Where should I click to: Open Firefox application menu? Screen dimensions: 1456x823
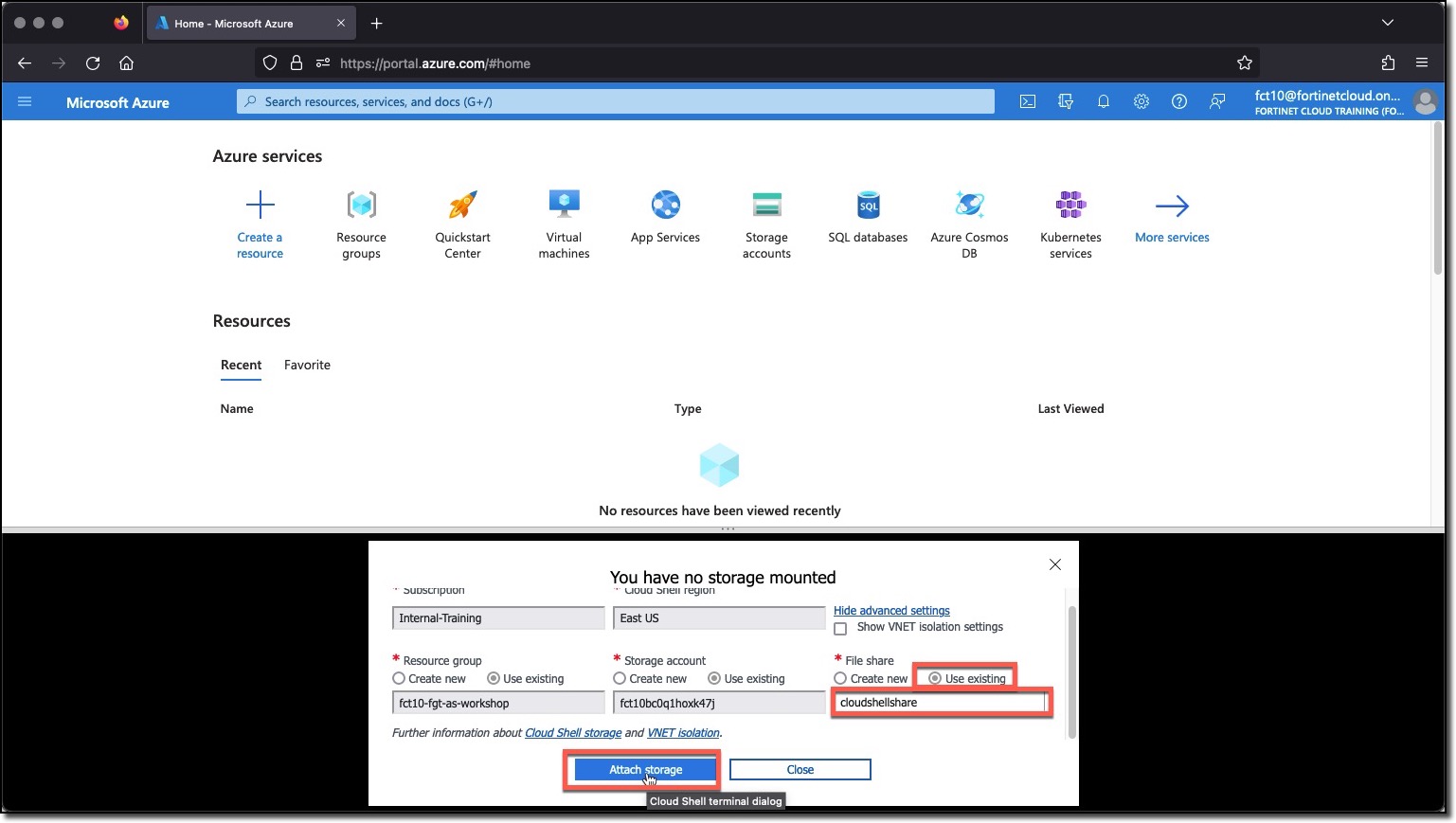[x=1422, y=63]
